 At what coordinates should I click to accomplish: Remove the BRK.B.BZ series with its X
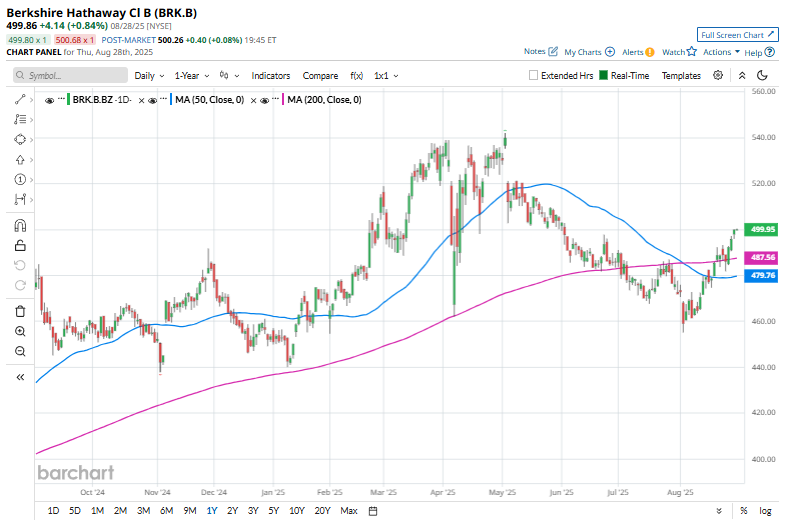point(141,100)
